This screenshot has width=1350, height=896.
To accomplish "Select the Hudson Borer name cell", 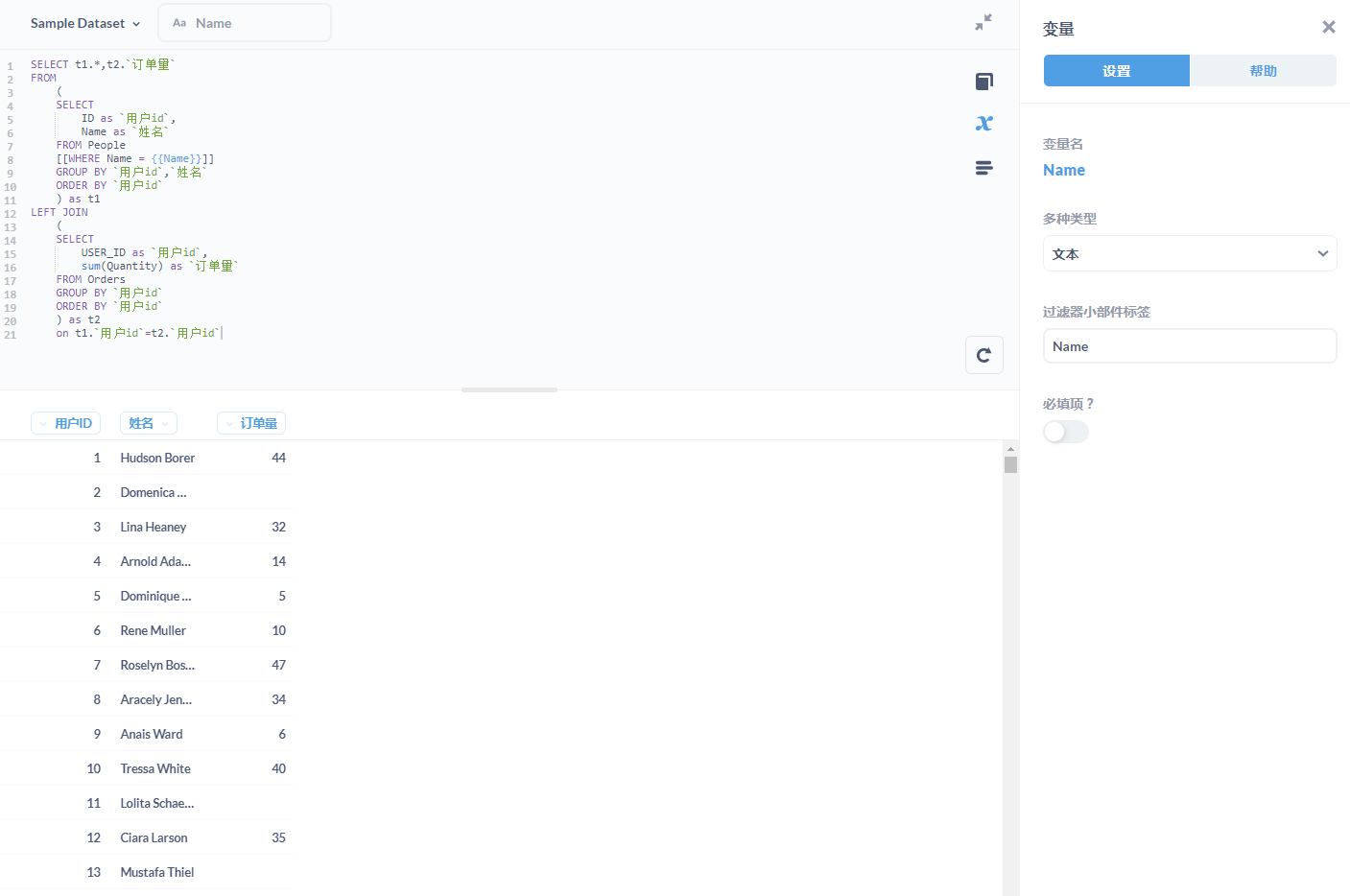I will click(x=157, y=458).
